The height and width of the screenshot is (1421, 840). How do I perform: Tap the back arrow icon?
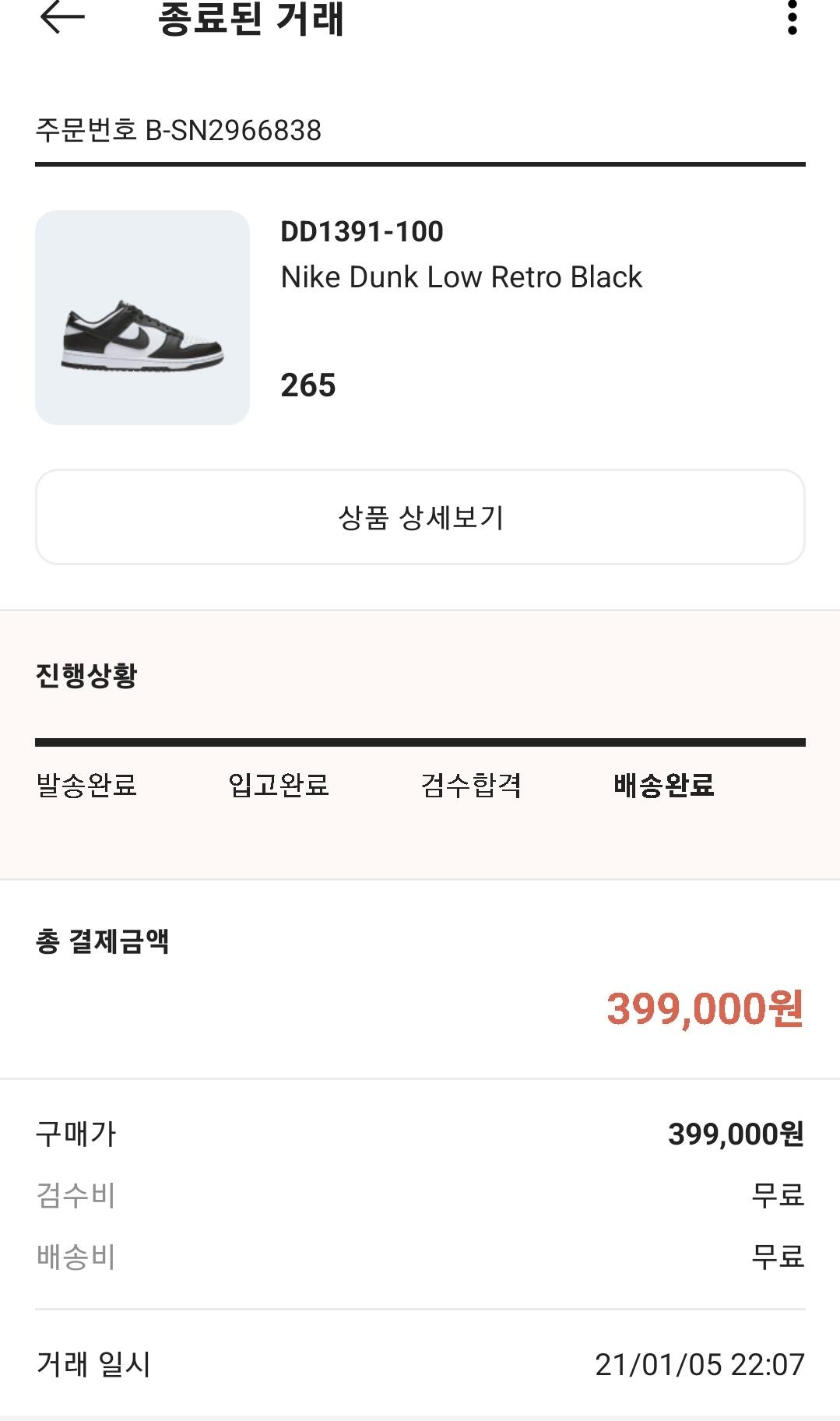(62, 18)
